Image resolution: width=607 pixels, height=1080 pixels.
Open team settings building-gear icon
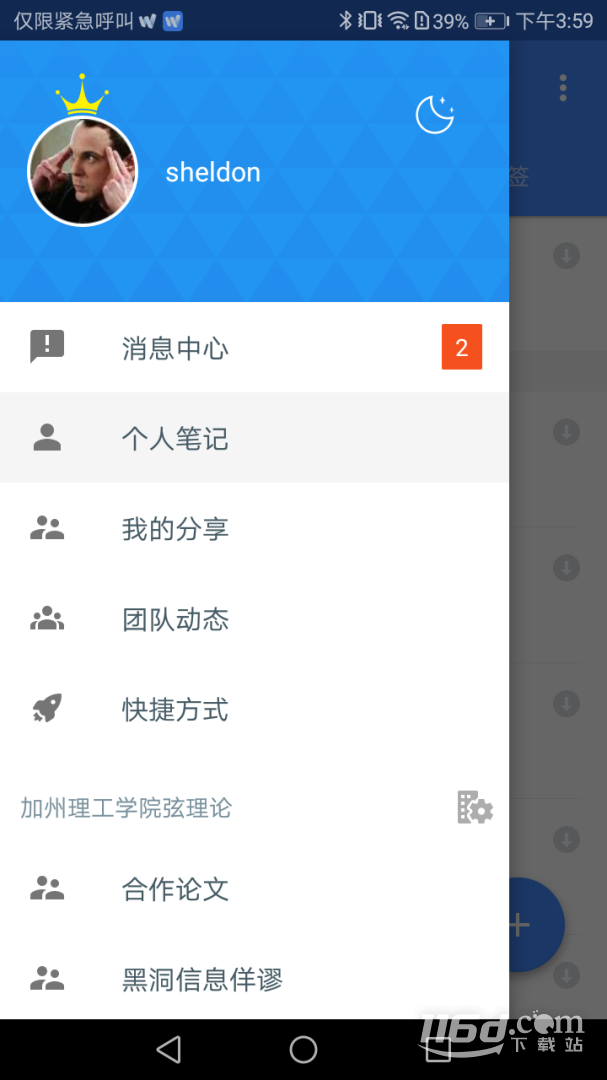[x=475, y=807]
